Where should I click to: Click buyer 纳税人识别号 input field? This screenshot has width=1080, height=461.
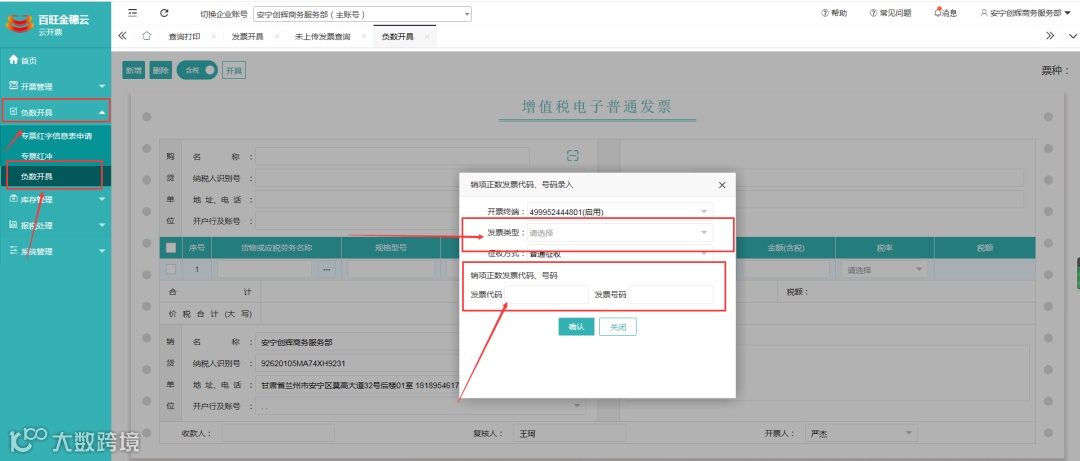pyautogui.click(x=421, y=178)
